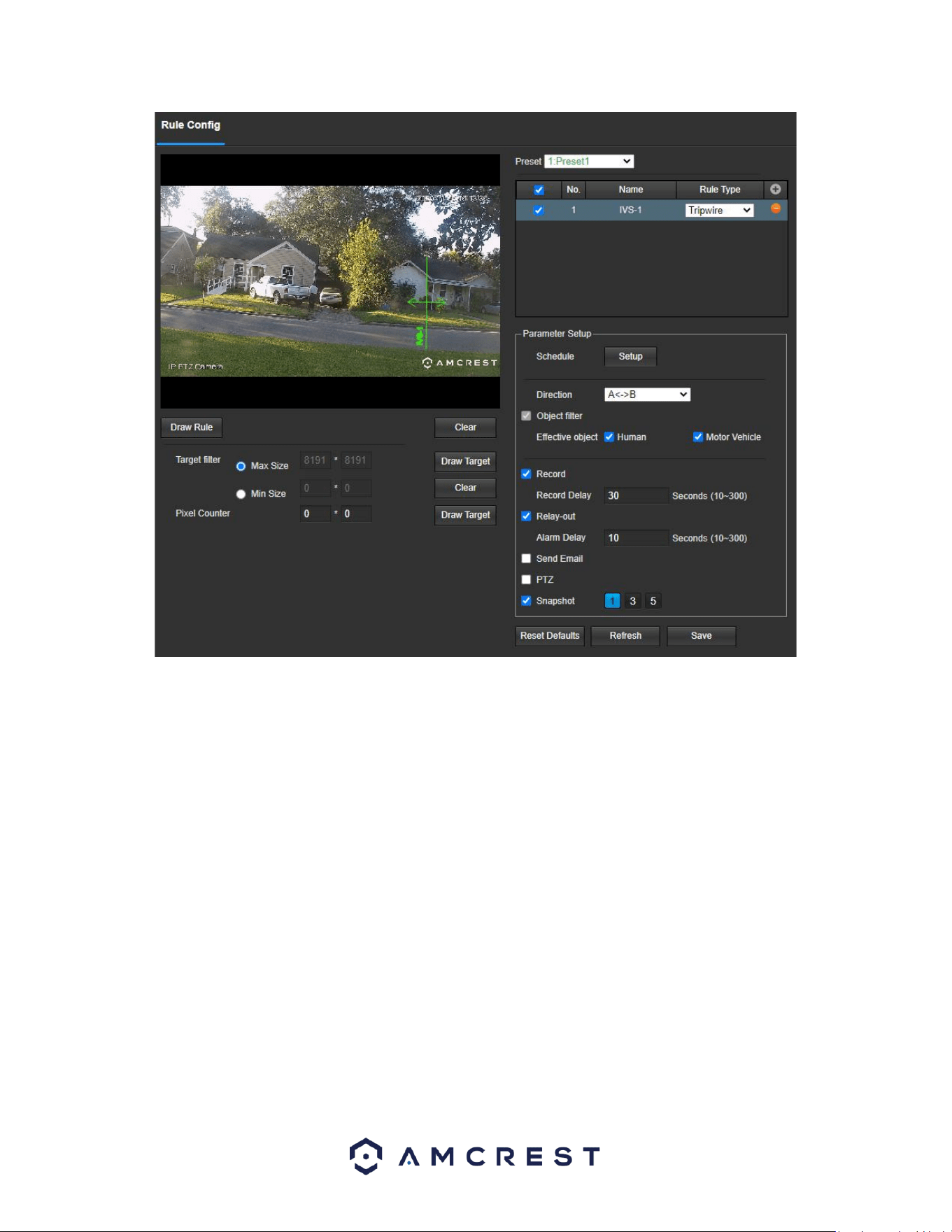
Task: Click Draw Target next to Max Size
Action: pos(465,461)
